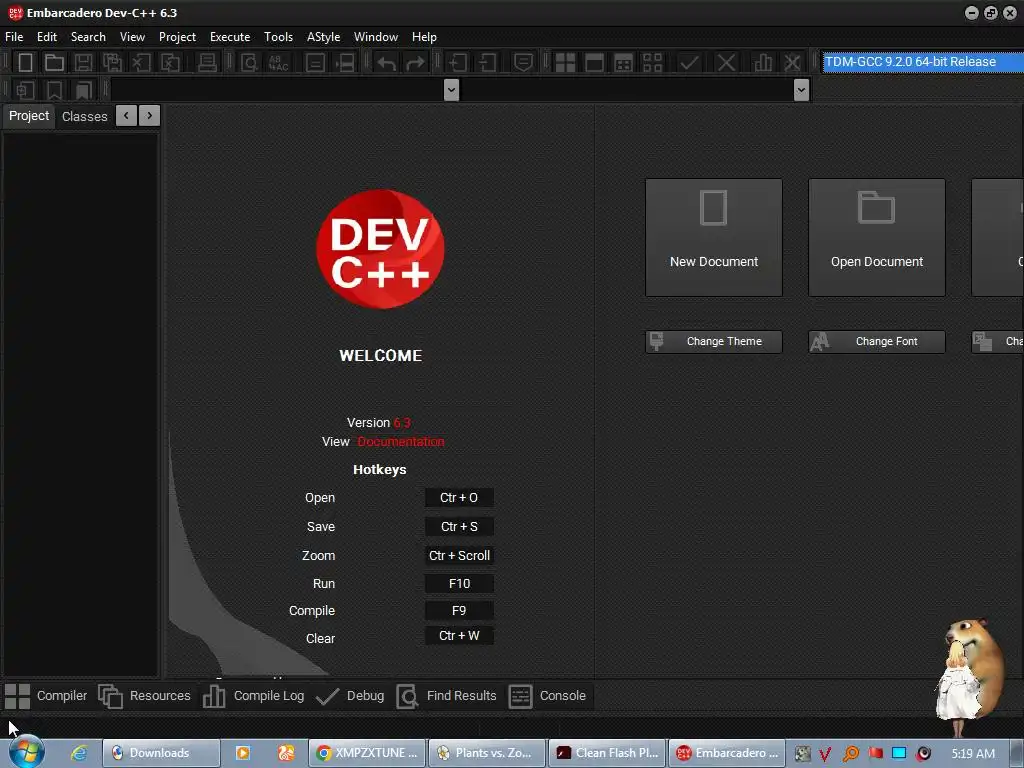The width and height of the screenshot is (1024, 768).
Task: Click the Open Document tile
Action: pyautogui.click(x=876, y=238)
